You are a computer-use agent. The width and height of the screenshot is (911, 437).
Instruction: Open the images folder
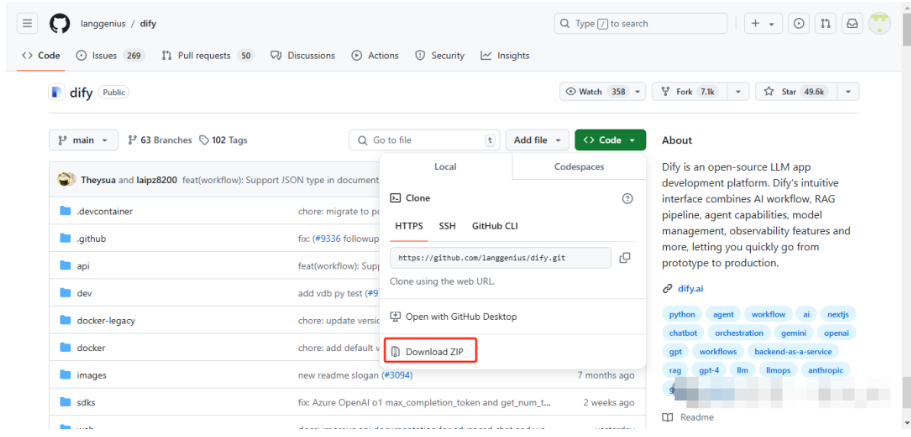pyautogui.click(x=92, y=375)
